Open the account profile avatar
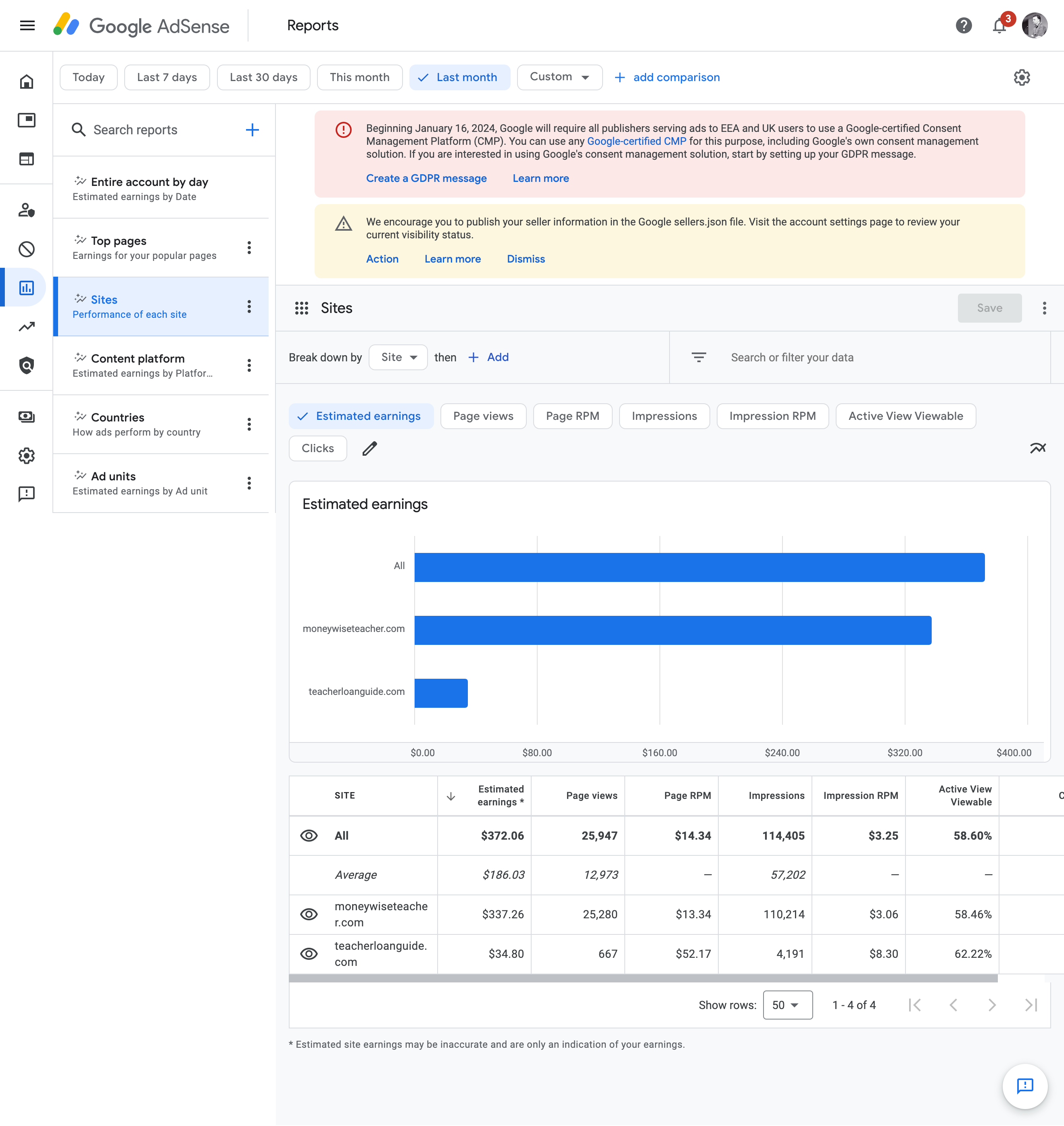Screen dimensions: 1064x1126 pos(1035,25)
